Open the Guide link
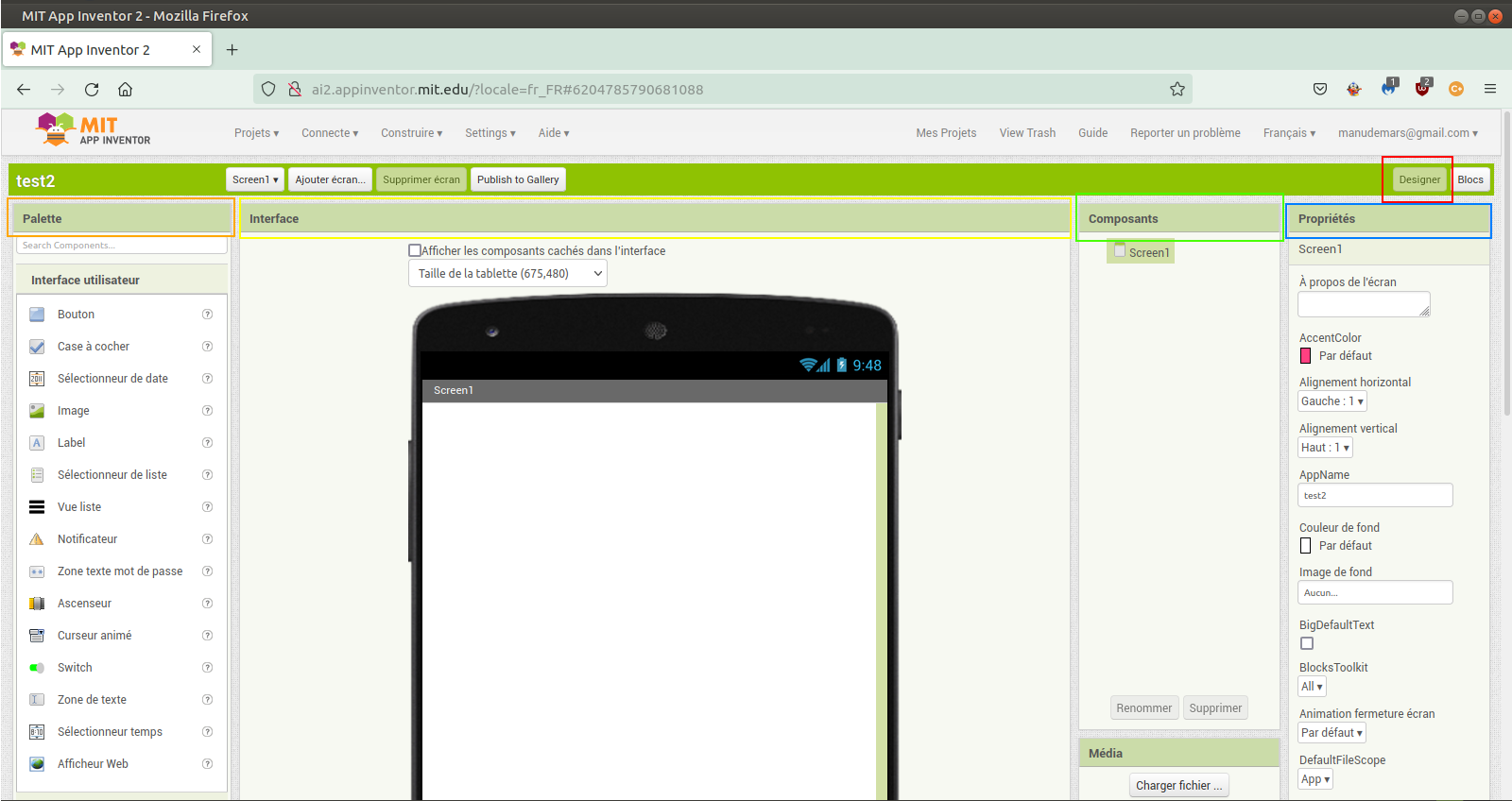The width and height of the screenshot is (1512, 801). point(1092,133)
